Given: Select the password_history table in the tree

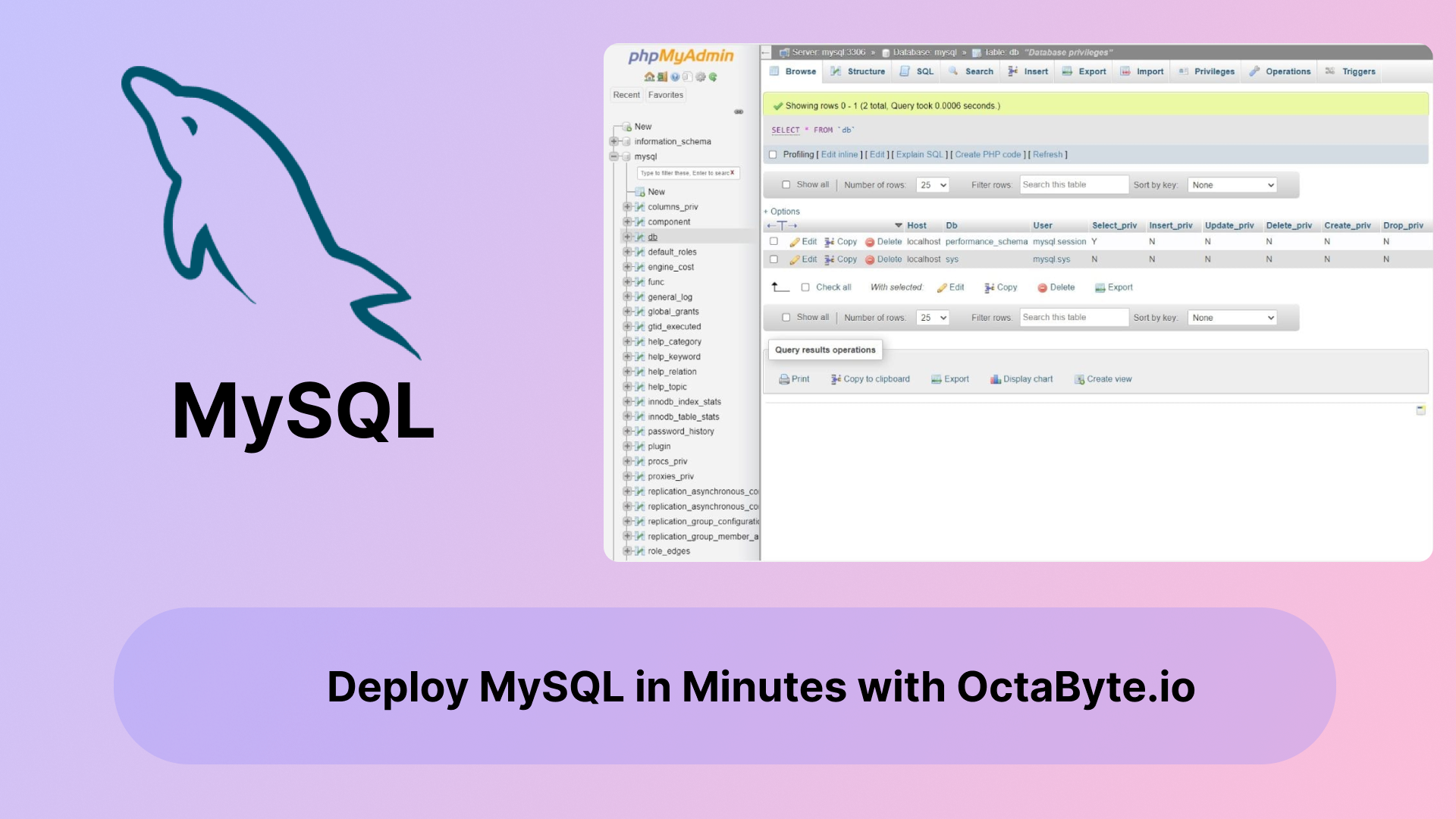Looking at the screenshot, I should [x=680, y=431].
